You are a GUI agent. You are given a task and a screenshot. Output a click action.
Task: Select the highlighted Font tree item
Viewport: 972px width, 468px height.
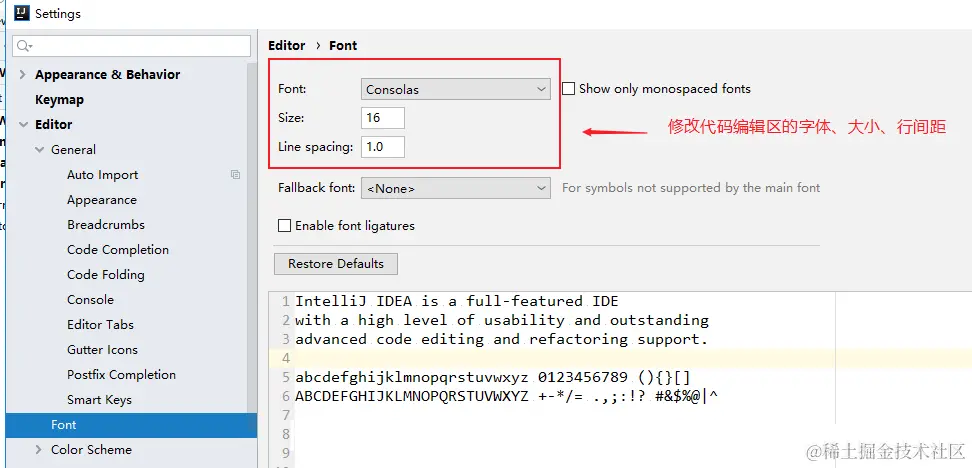click(x=131, y=425)
